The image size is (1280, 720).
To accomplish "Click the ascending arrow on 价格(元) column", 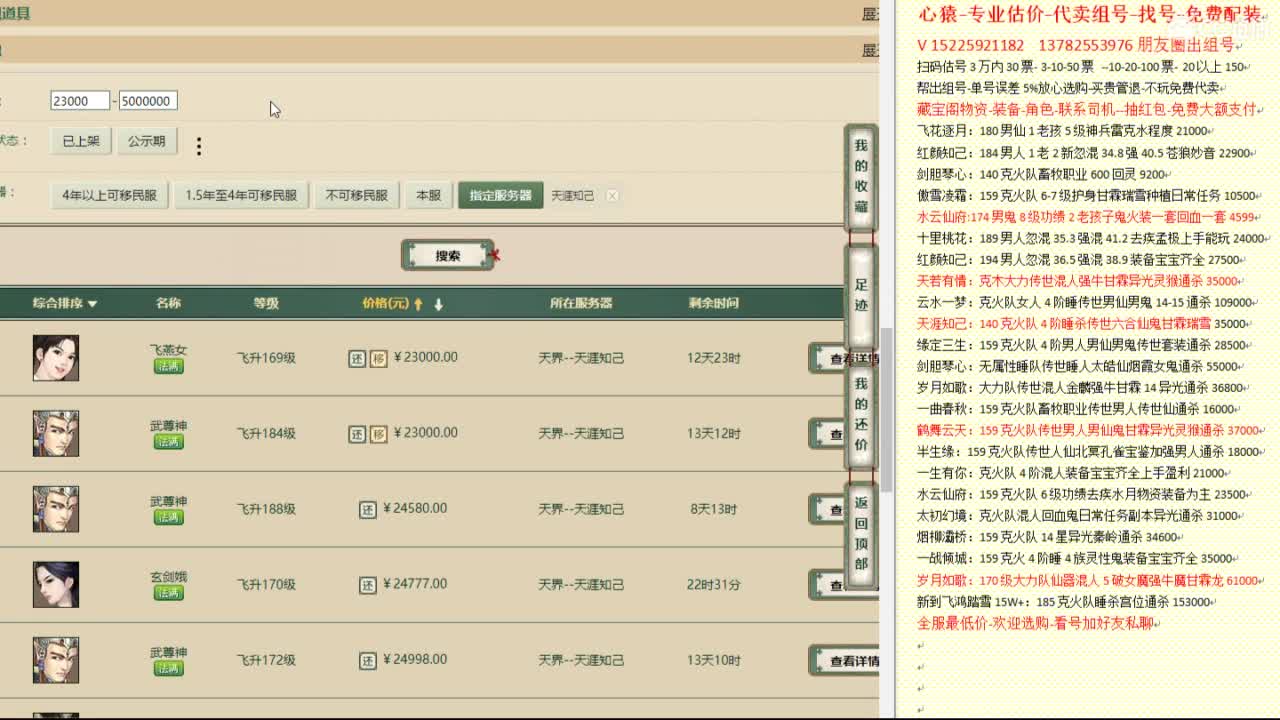I will (x=418, y=303).
